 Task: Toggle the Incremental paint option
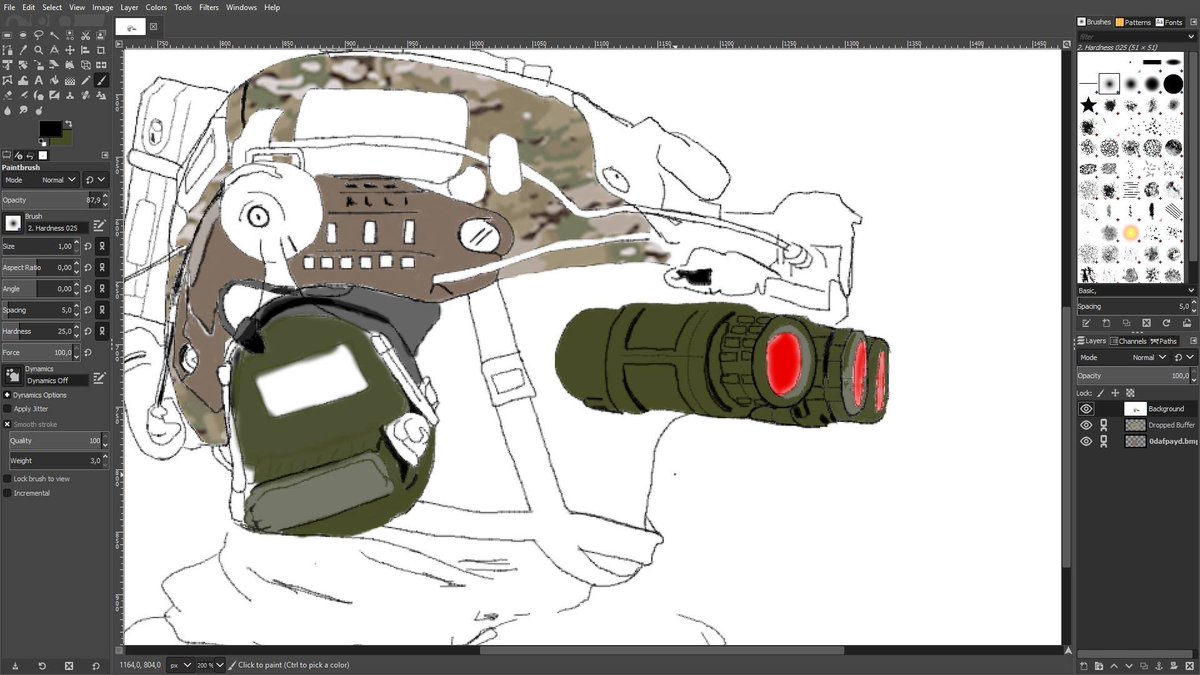click(9, 492)
